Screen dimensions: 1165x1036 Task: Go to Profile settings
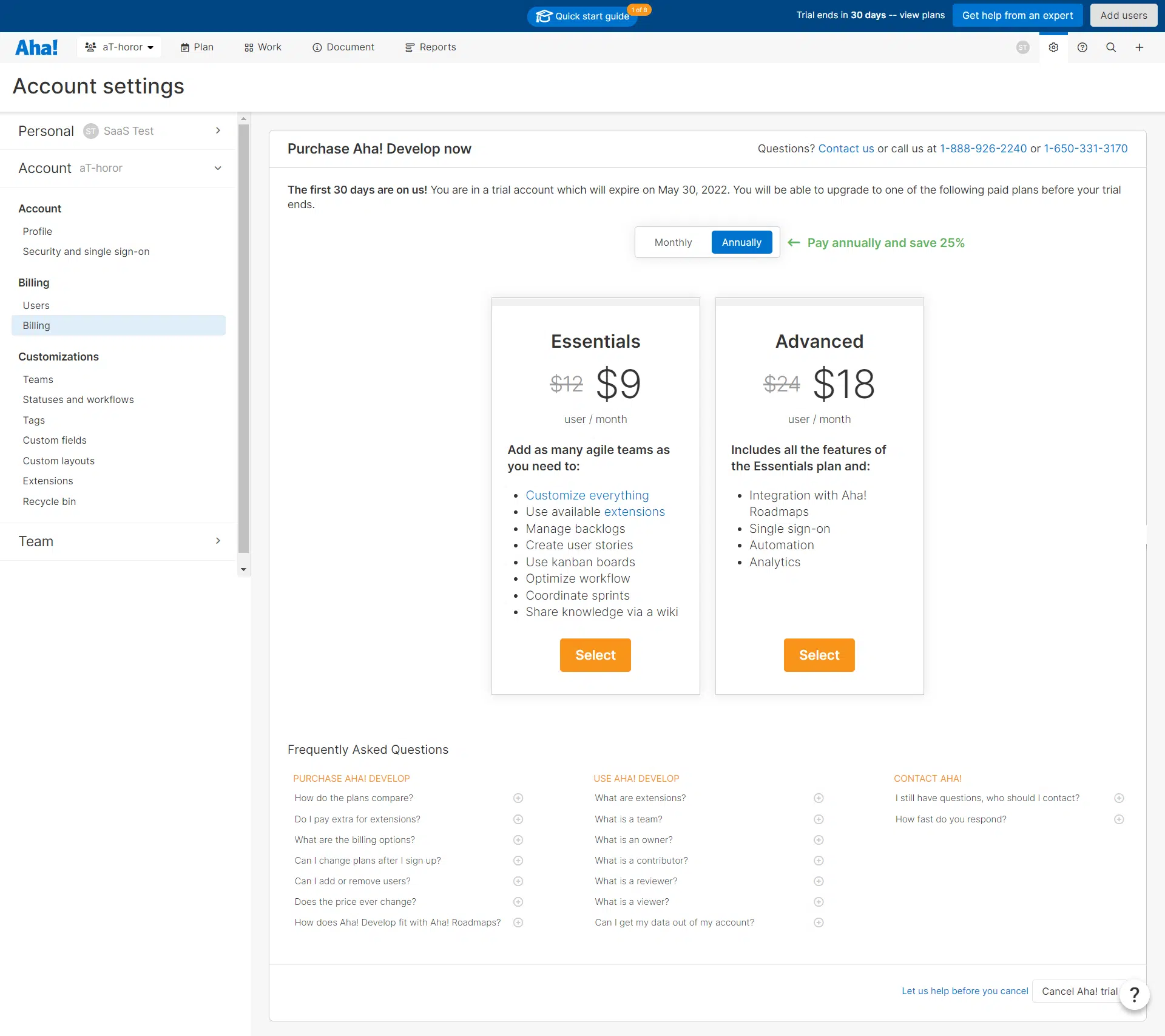(38, 231)
